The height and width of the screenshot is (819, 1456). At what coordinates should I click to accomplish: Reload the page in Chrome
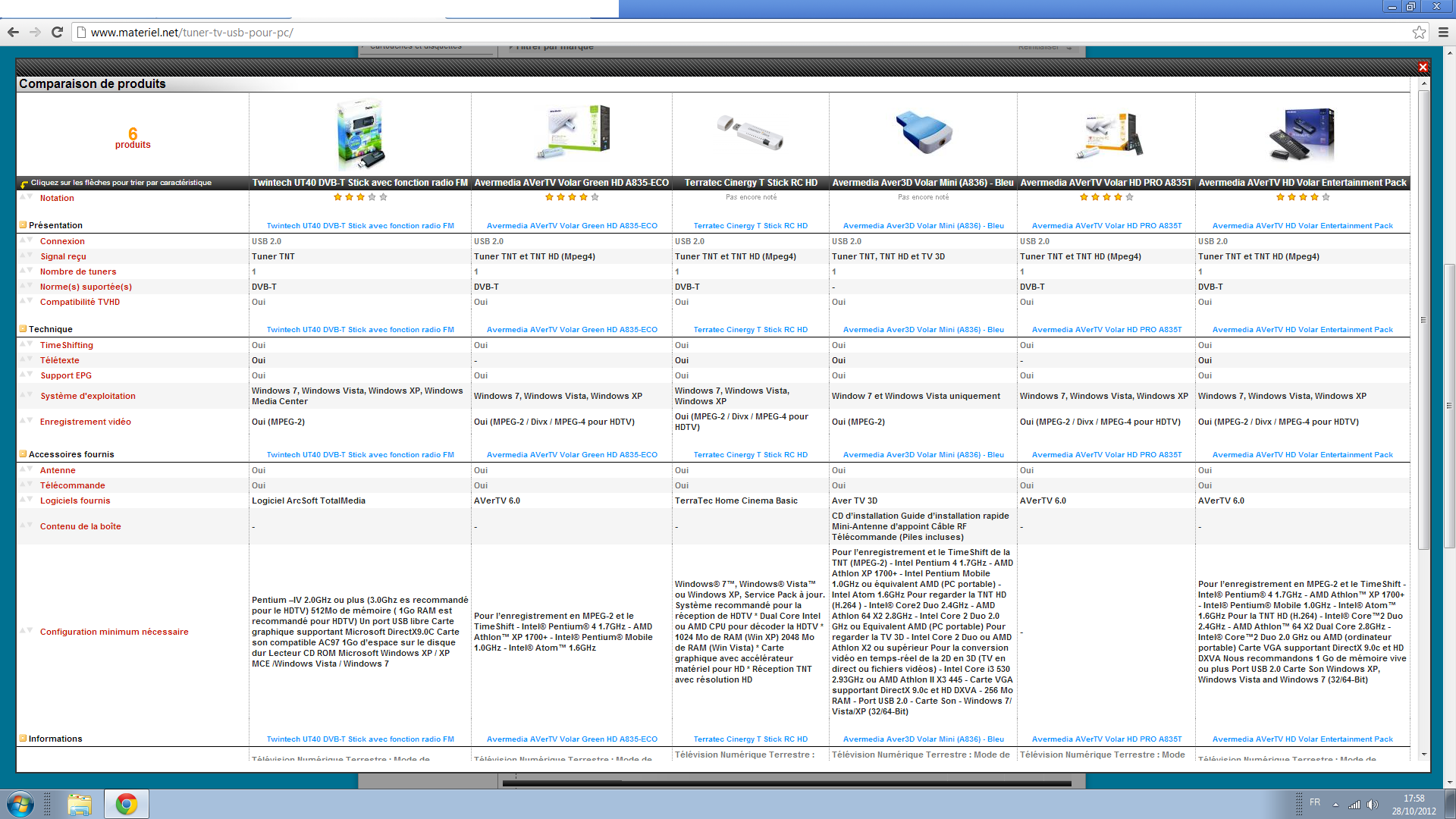click(x=57, y=32)
